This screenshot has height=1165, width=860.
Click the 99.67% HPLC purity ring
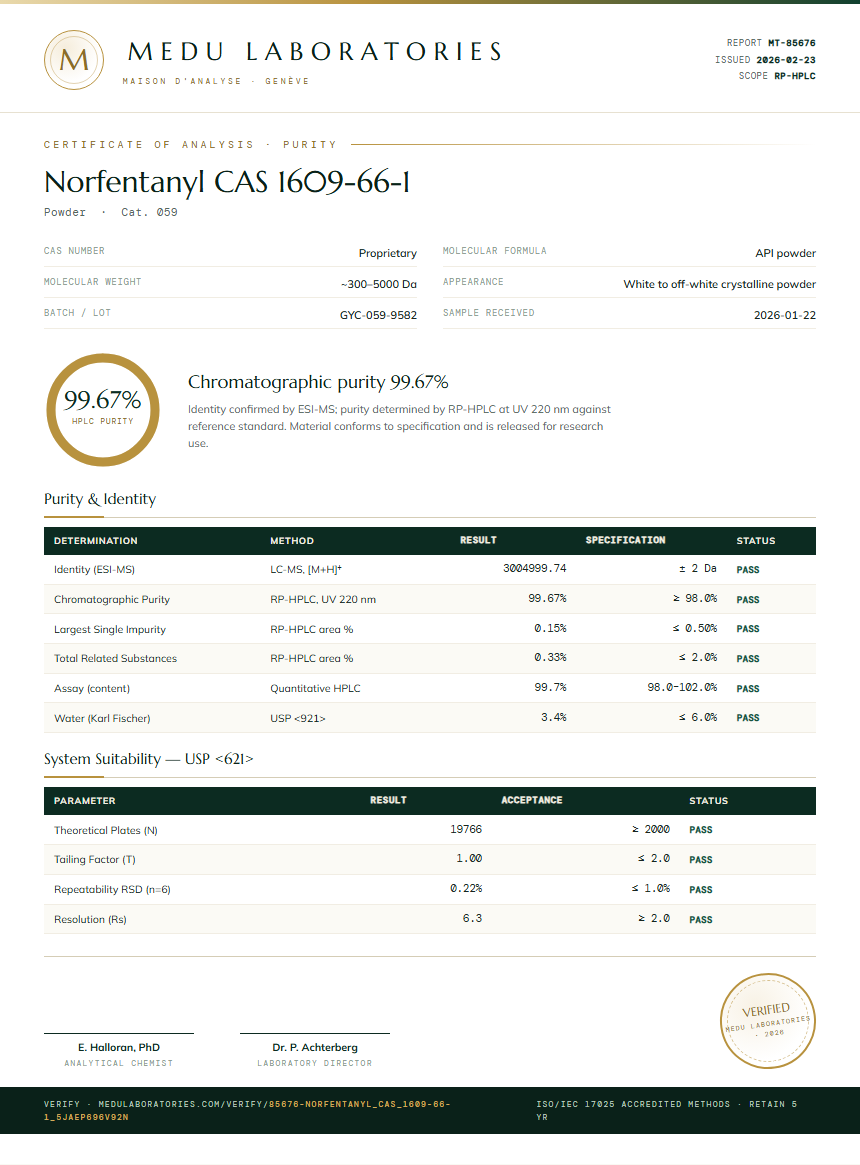point(103,410)
